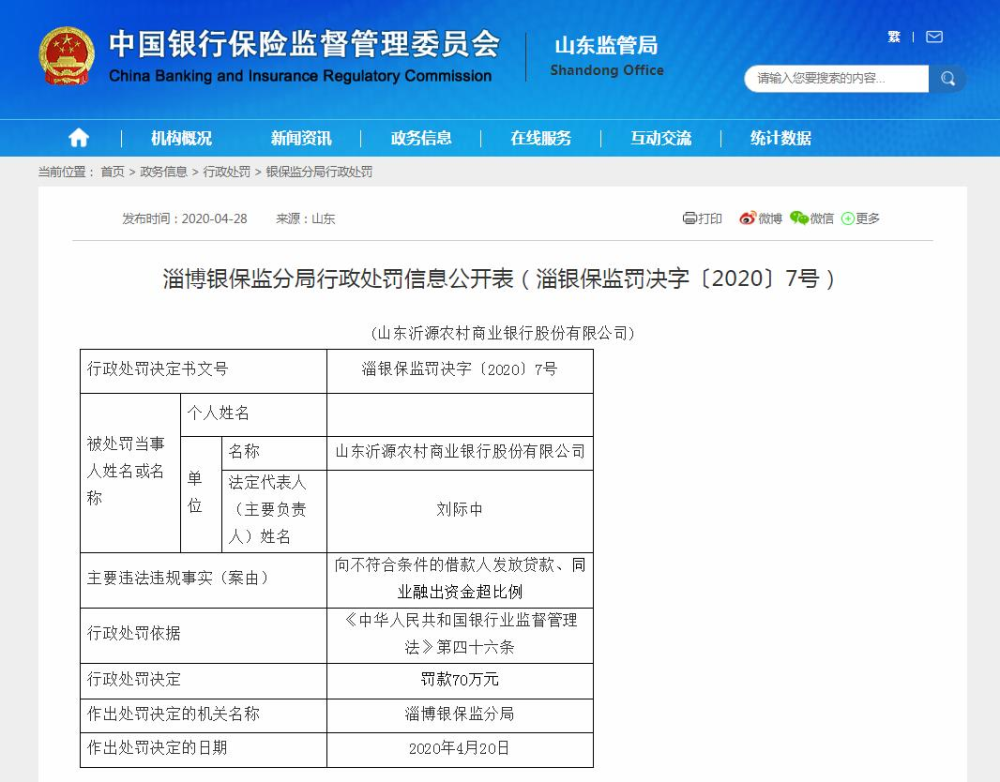Image resolution: width=1000 pixels, height=782 pixels.
Task: Click the date cell 2020年4月20日
Action: coord(460,748)
